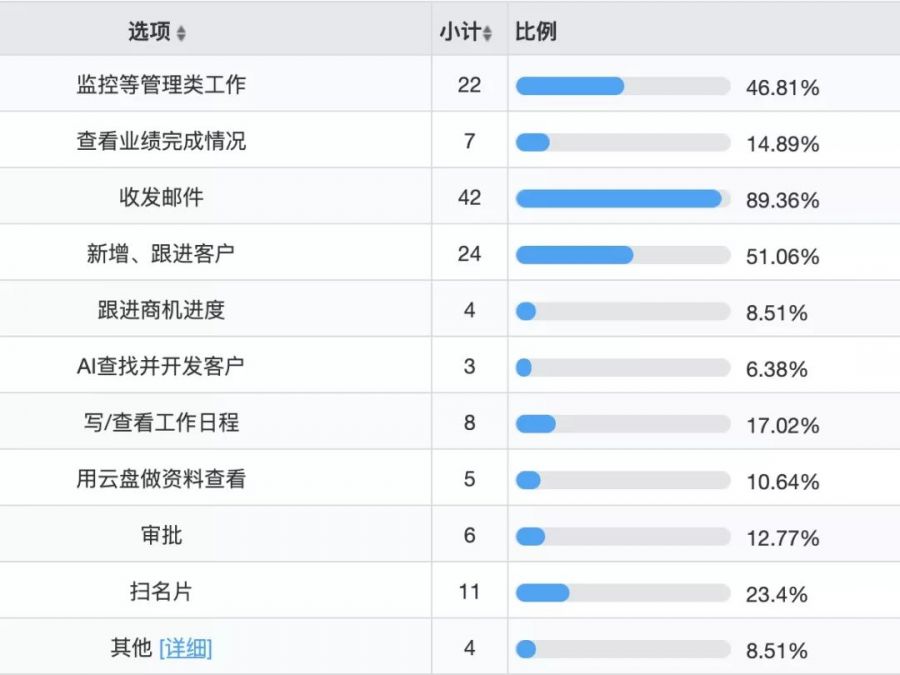The width and height of the screenshot is (900, 675).
Task: Select the 用云盘做资料查看 row
Action: [x=450, y=478]
